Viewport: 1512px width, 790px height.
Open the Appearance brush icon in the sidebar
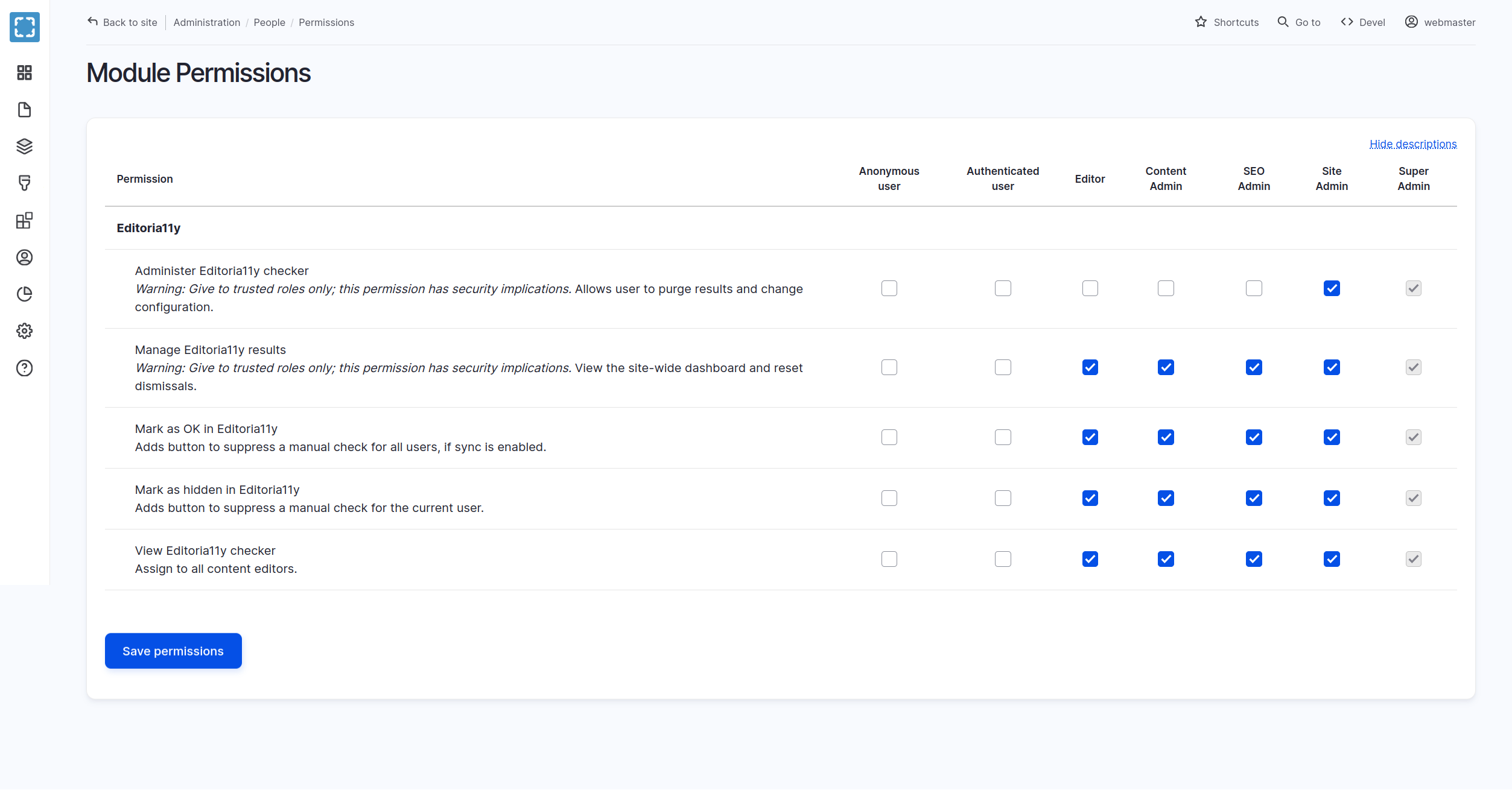(25, 183)
